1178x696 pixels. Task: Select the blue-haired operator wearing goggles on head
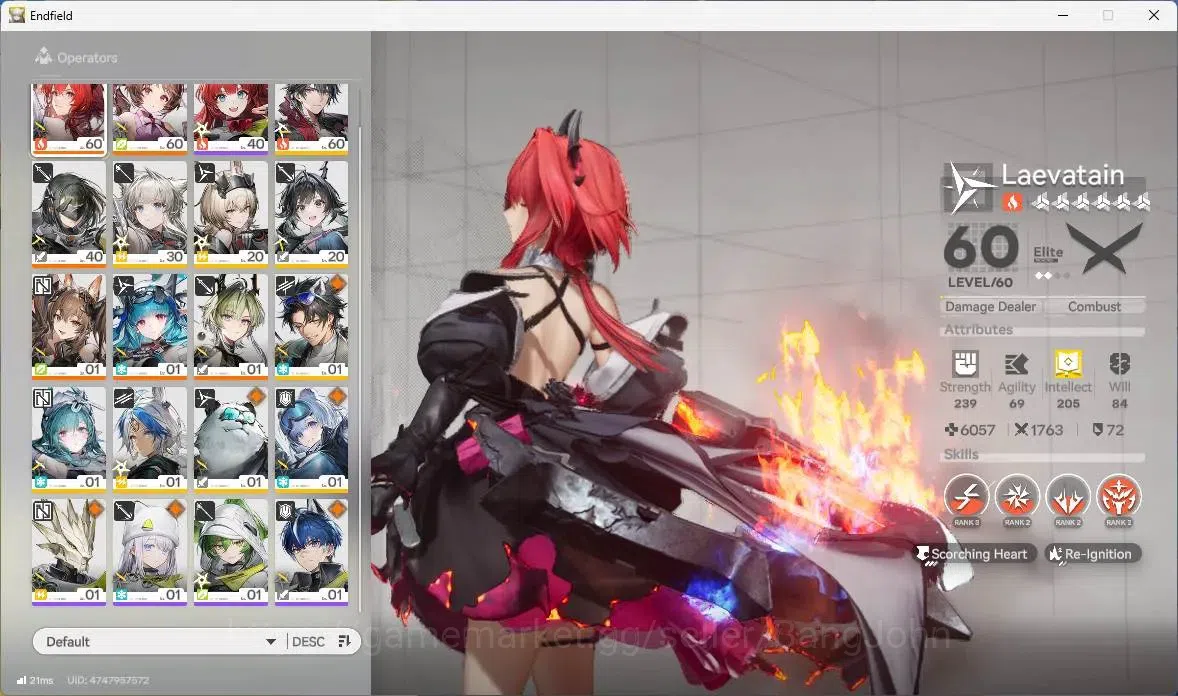(x=150, y=327)
